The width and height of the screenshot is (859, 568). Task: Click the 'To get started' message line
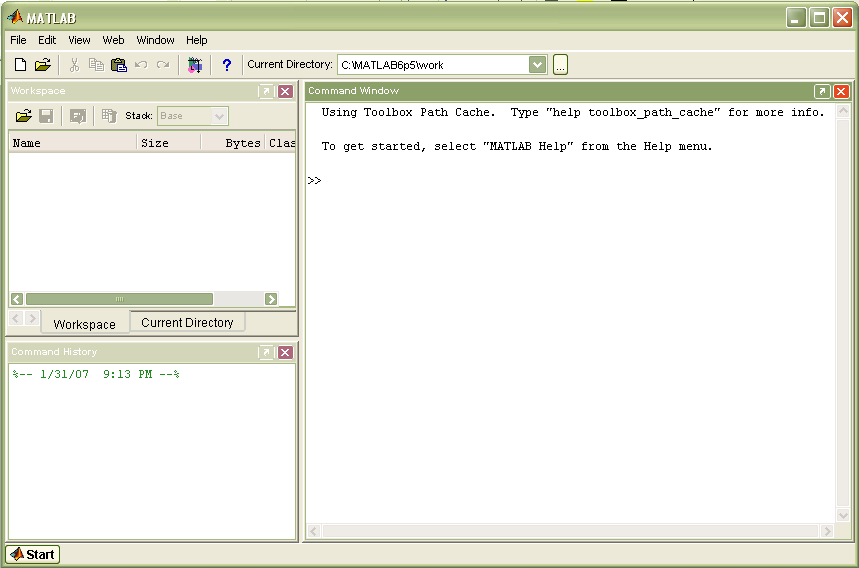[517, 146]
